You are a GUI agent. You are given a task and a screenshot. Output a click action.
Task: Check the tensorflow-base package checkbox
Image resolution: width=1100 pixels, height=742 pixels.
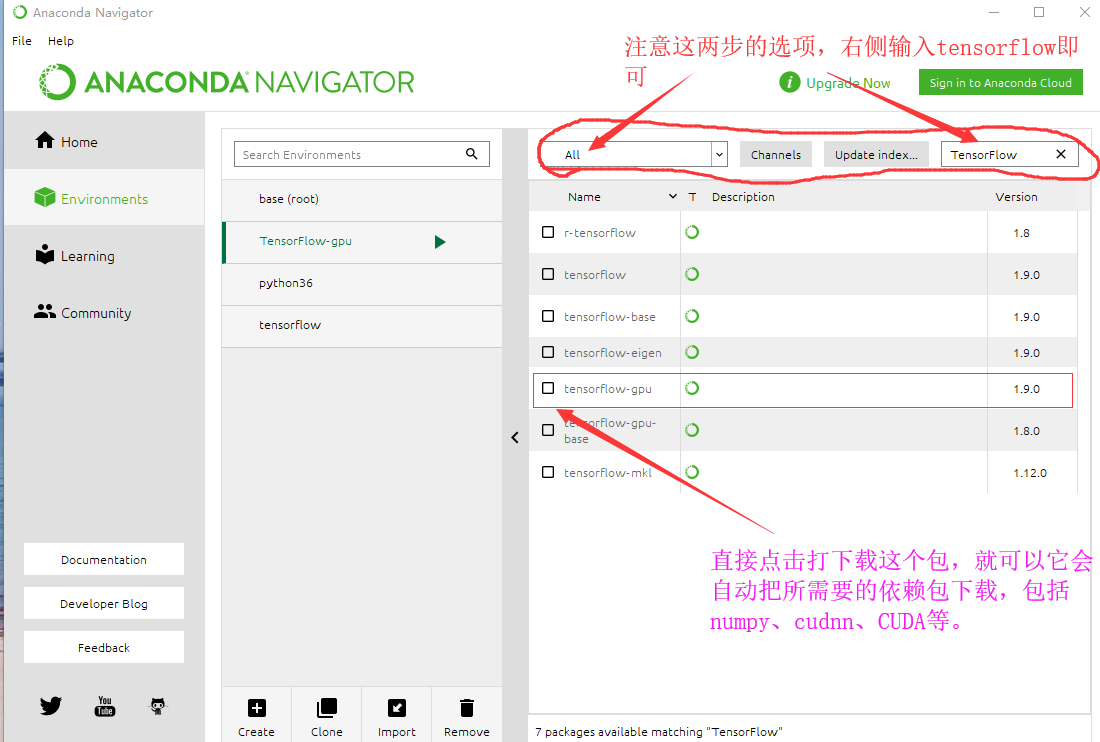(548, 316)
